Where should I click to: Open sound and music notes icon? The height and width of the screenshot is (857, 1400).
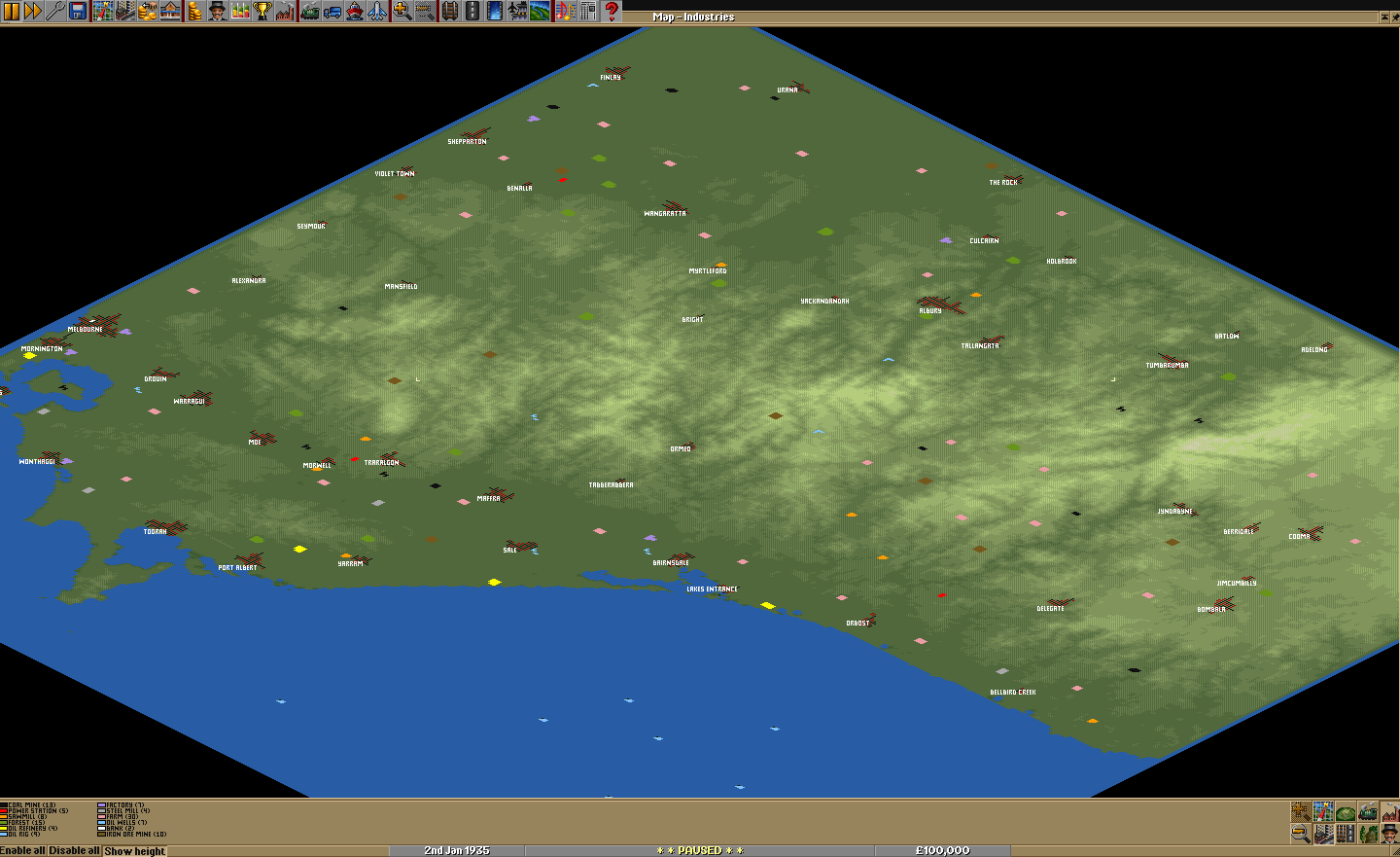pos(565,11)
